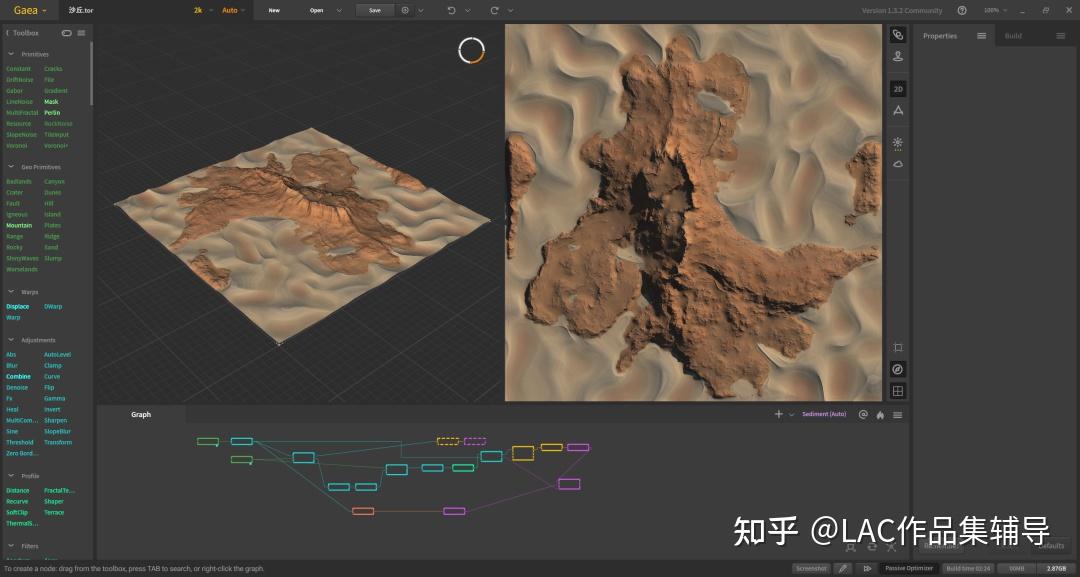Click the 2.87GB memory indicator
The height and width of the screenshot is (577, 1080).
(1056, 568)
